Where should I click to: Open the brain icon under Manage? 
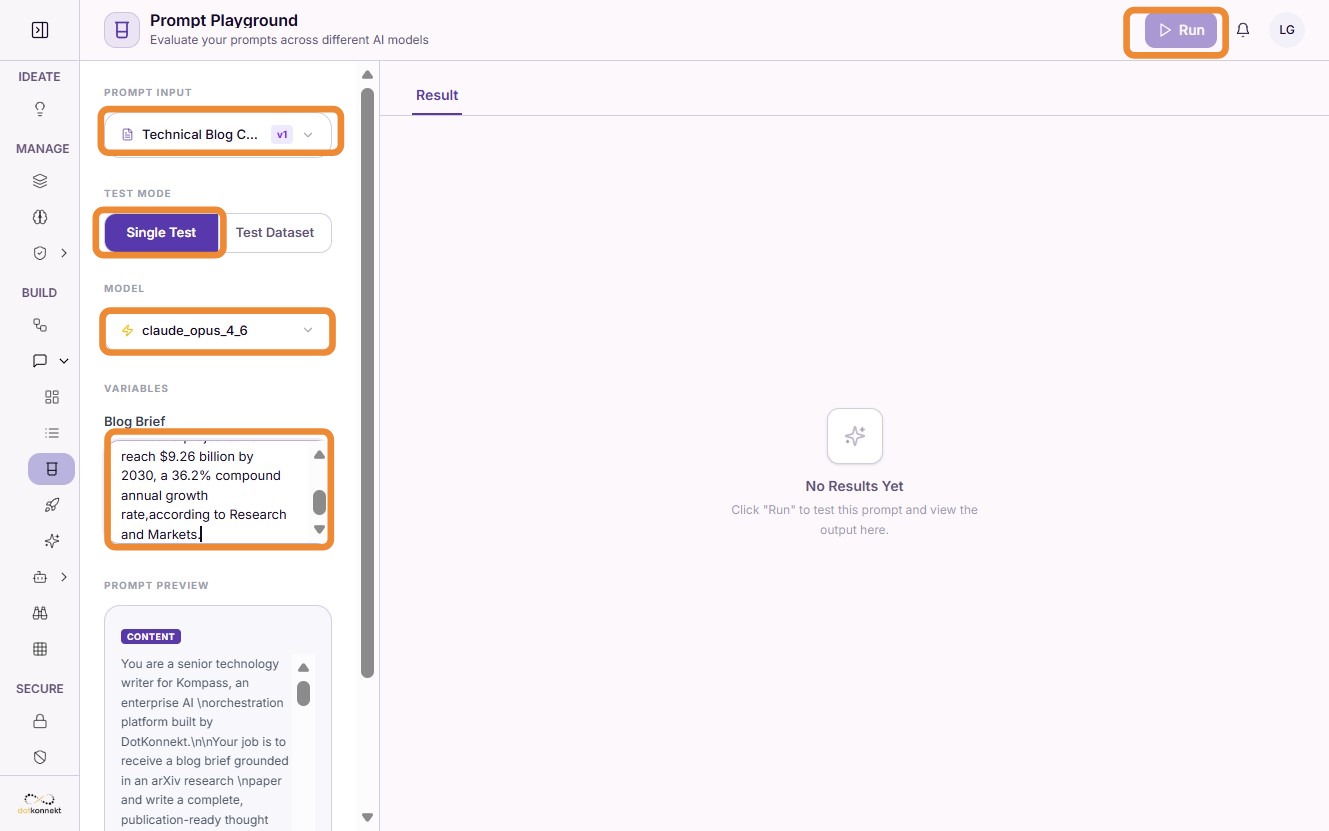click(x=40, y=217)
